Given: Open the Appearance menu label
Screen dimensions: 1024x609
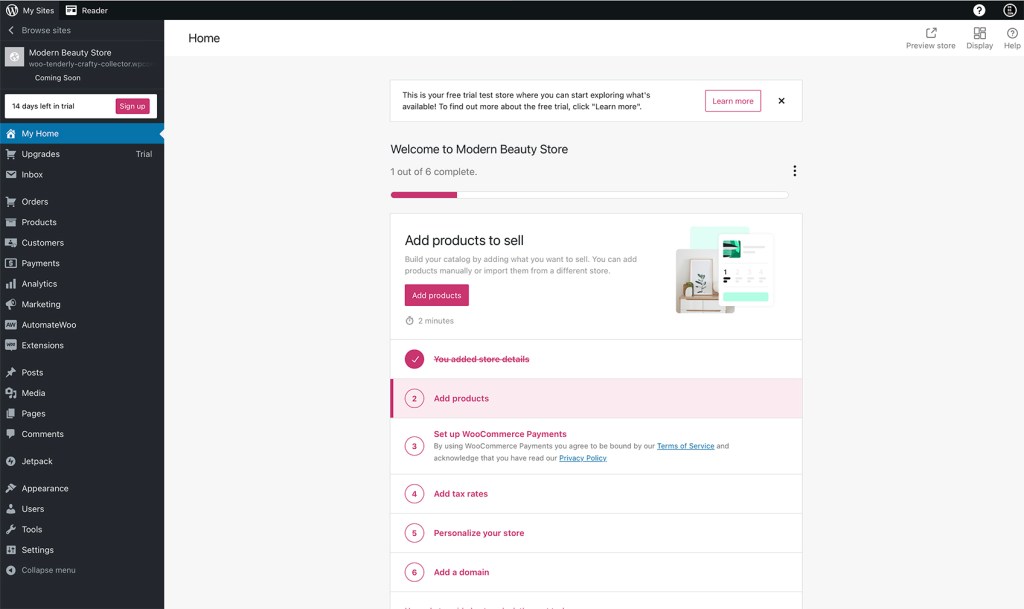Looking at the screenshot, I should pyautogui.click(x=45, y=488).
